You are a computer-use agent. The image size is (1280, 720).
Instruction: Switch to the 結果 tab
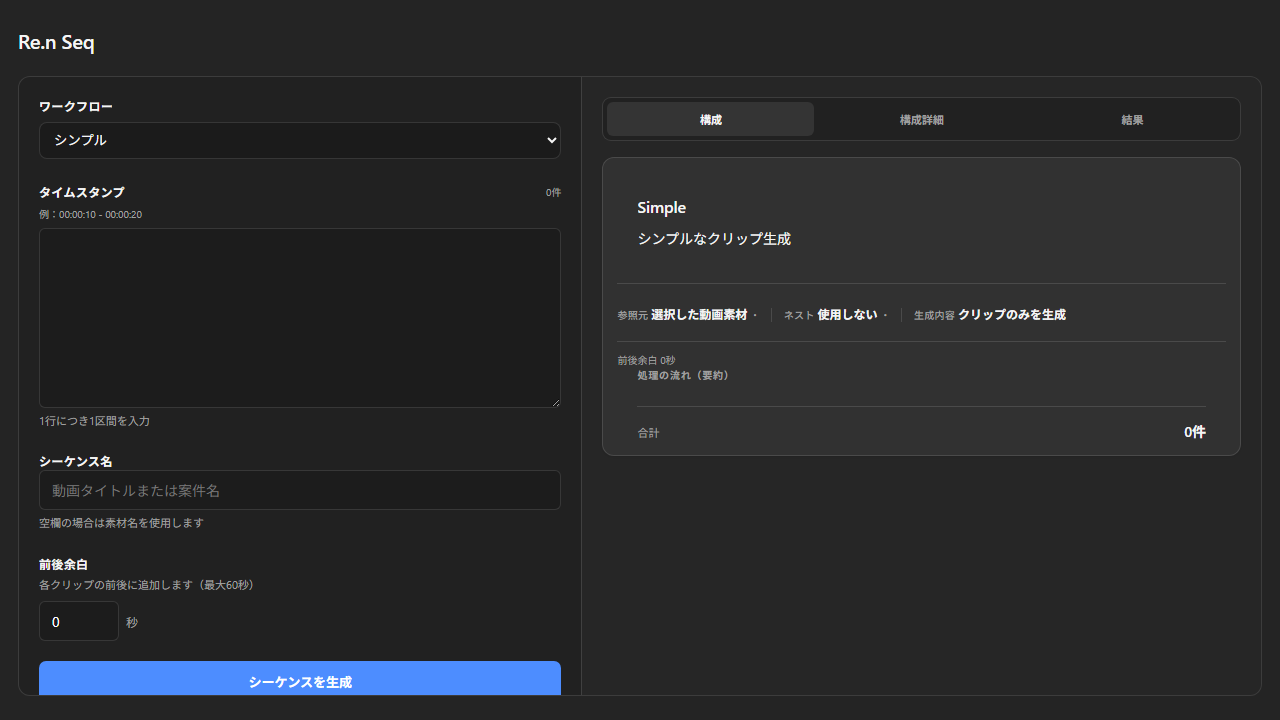click(x=1132, y=119)
